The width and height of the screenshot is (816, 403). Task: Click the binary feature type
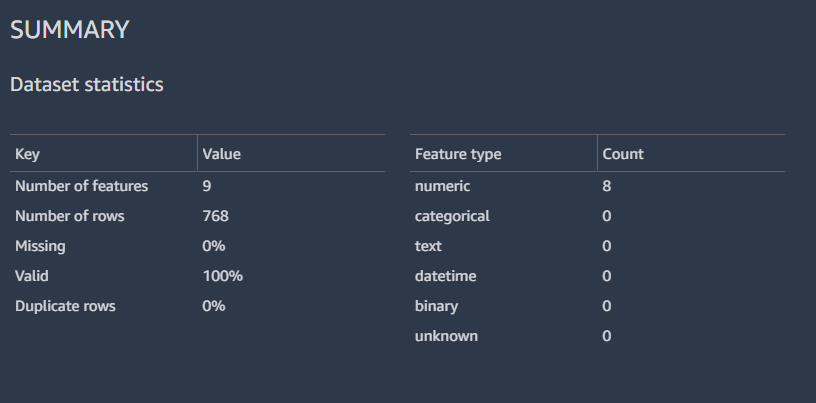pos(436,306)
